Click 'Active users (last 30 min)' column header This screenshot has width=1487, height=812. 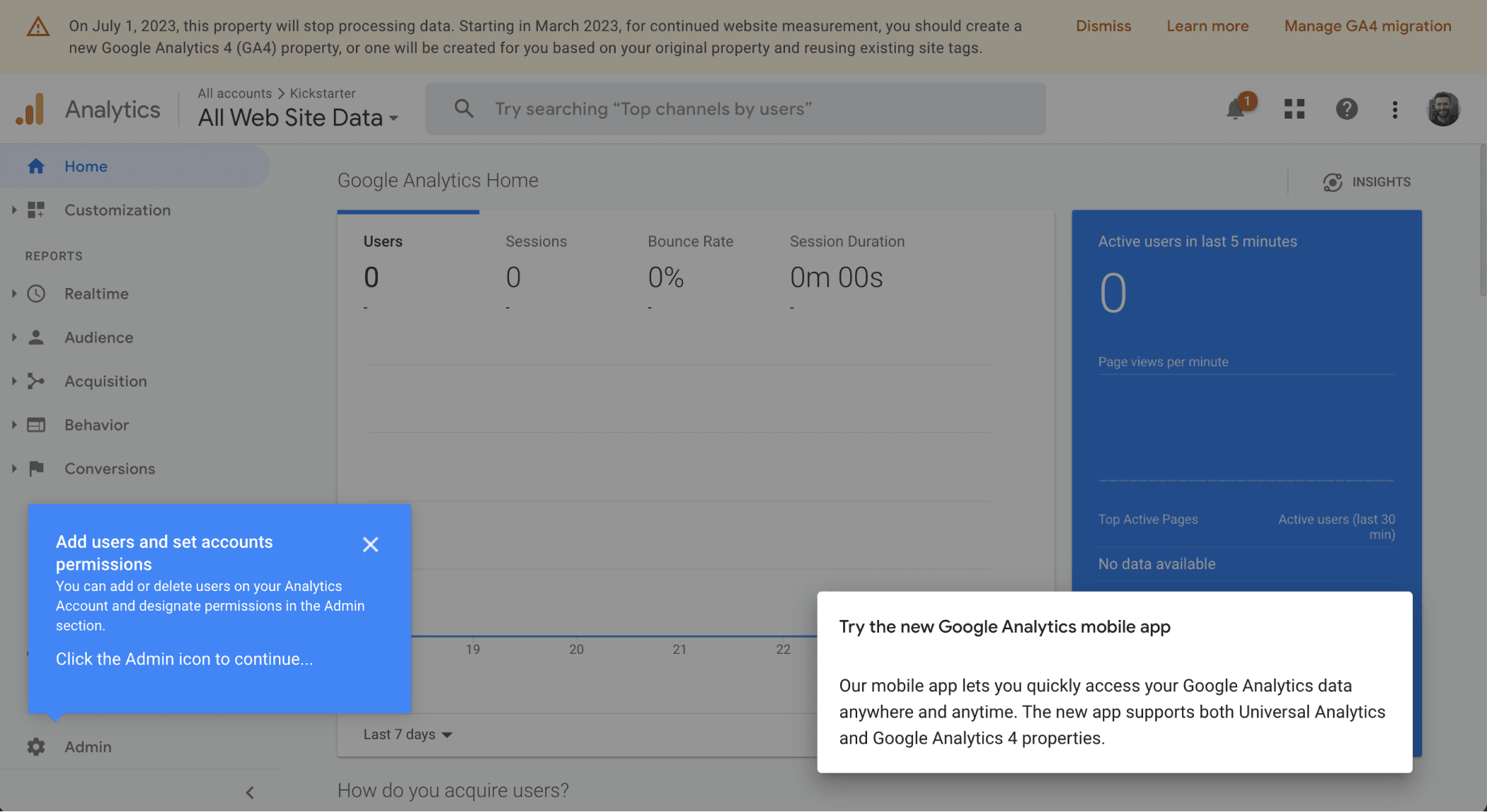point(1337,527)
